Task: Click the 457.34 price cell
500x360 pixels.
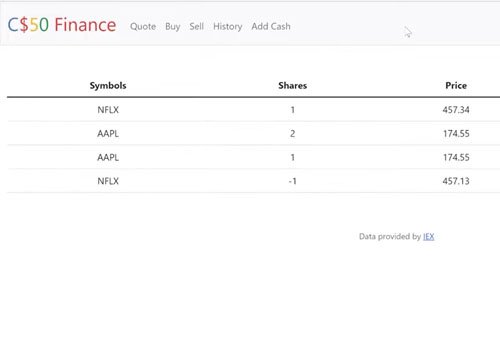Action: [x=456, y=110]
